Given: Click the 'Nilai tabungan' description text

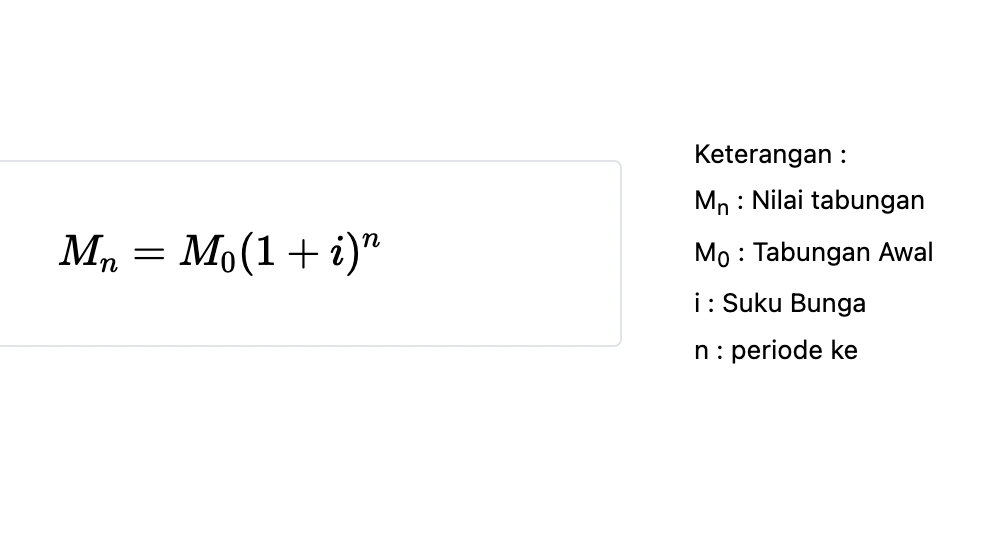Looking at the screenshot, I should coord(838,200).
